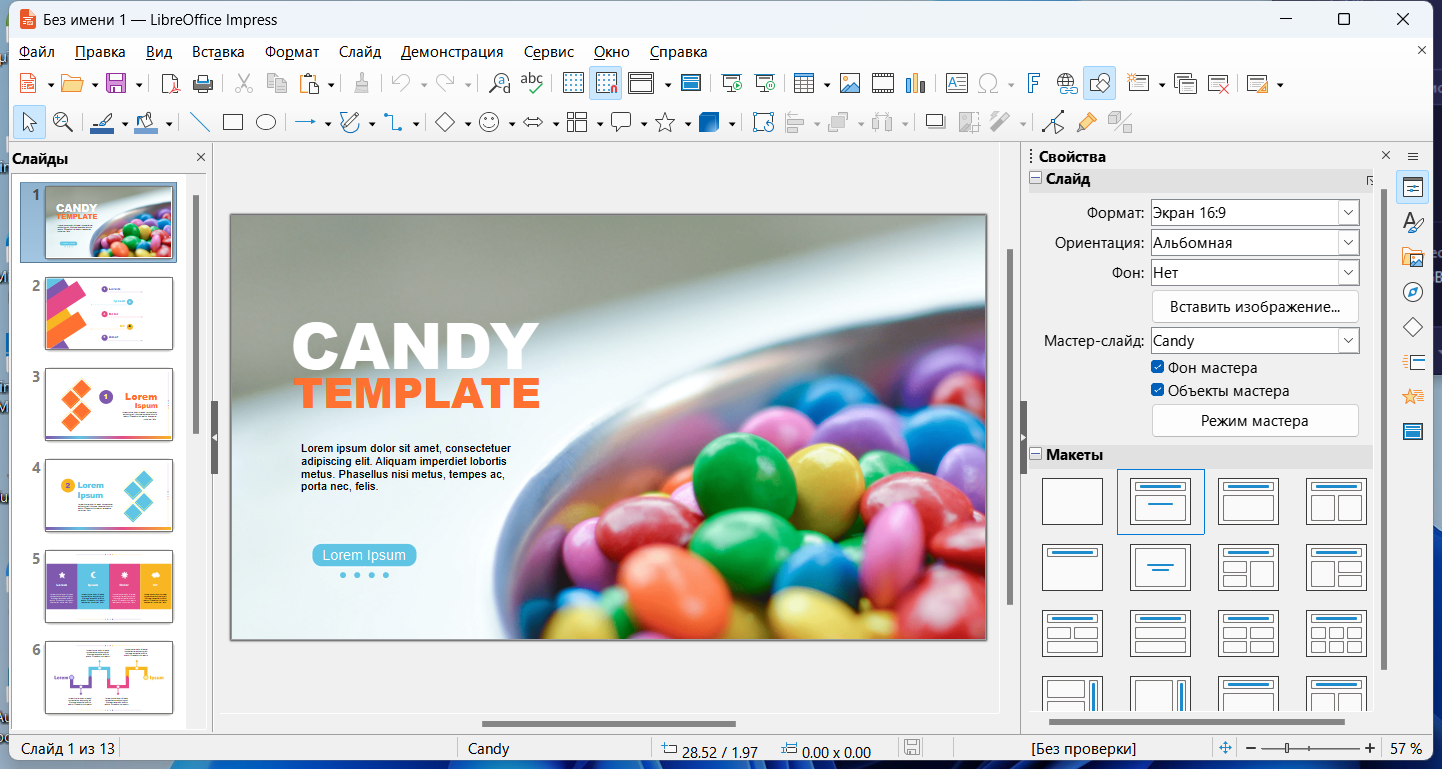Open the 'Слайд' menu in the menu bar
The height and width of the screenshot is (769, 1442).
(x=360, y=52)
